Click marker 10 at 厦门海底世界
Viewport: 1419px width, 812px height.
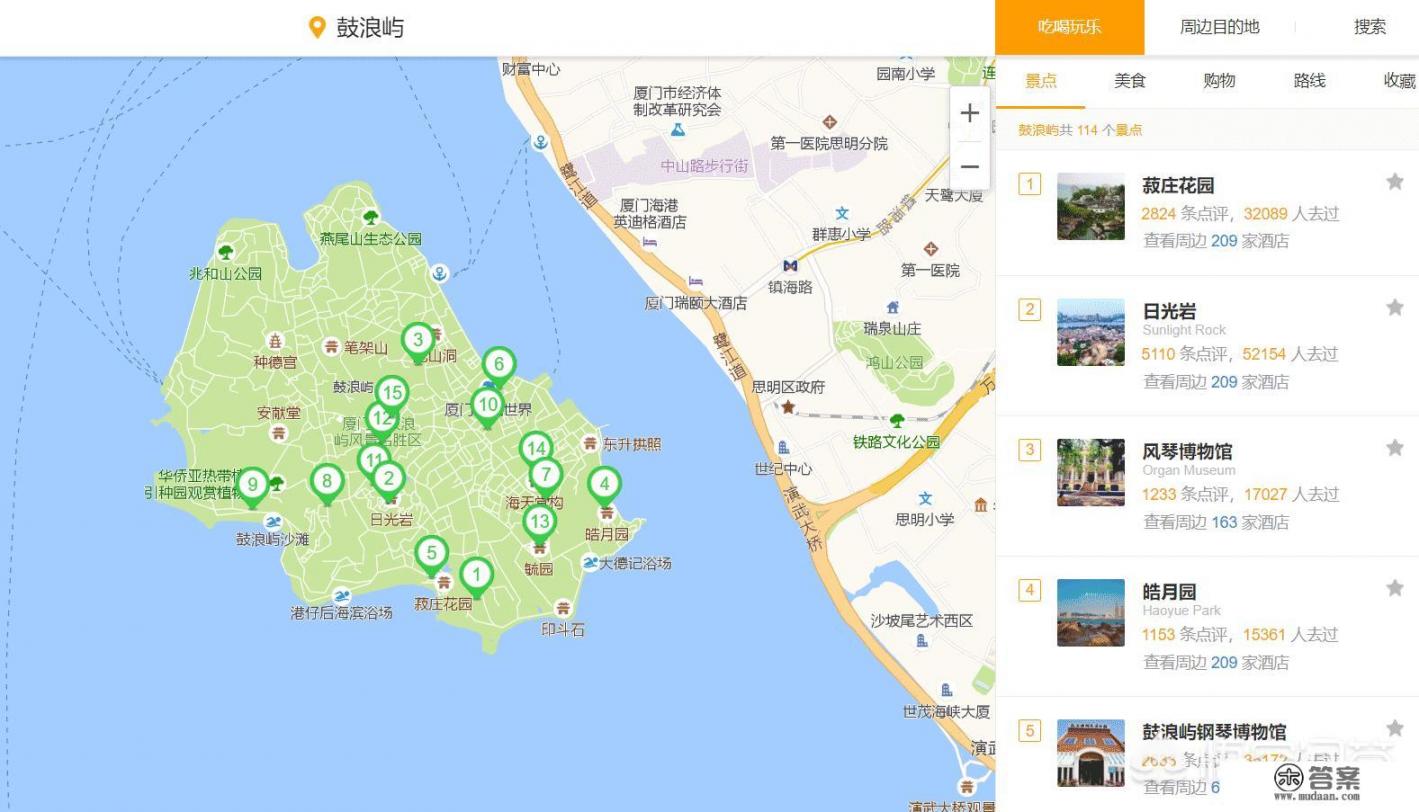pyautogui.click(x=488, y=404)
